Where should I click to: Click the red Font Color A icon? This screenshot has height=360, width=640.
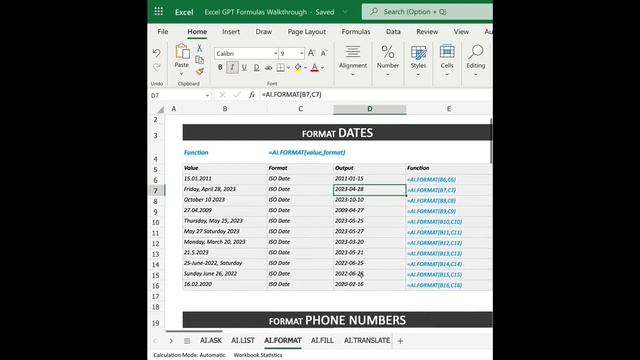[x=314, y=68]
